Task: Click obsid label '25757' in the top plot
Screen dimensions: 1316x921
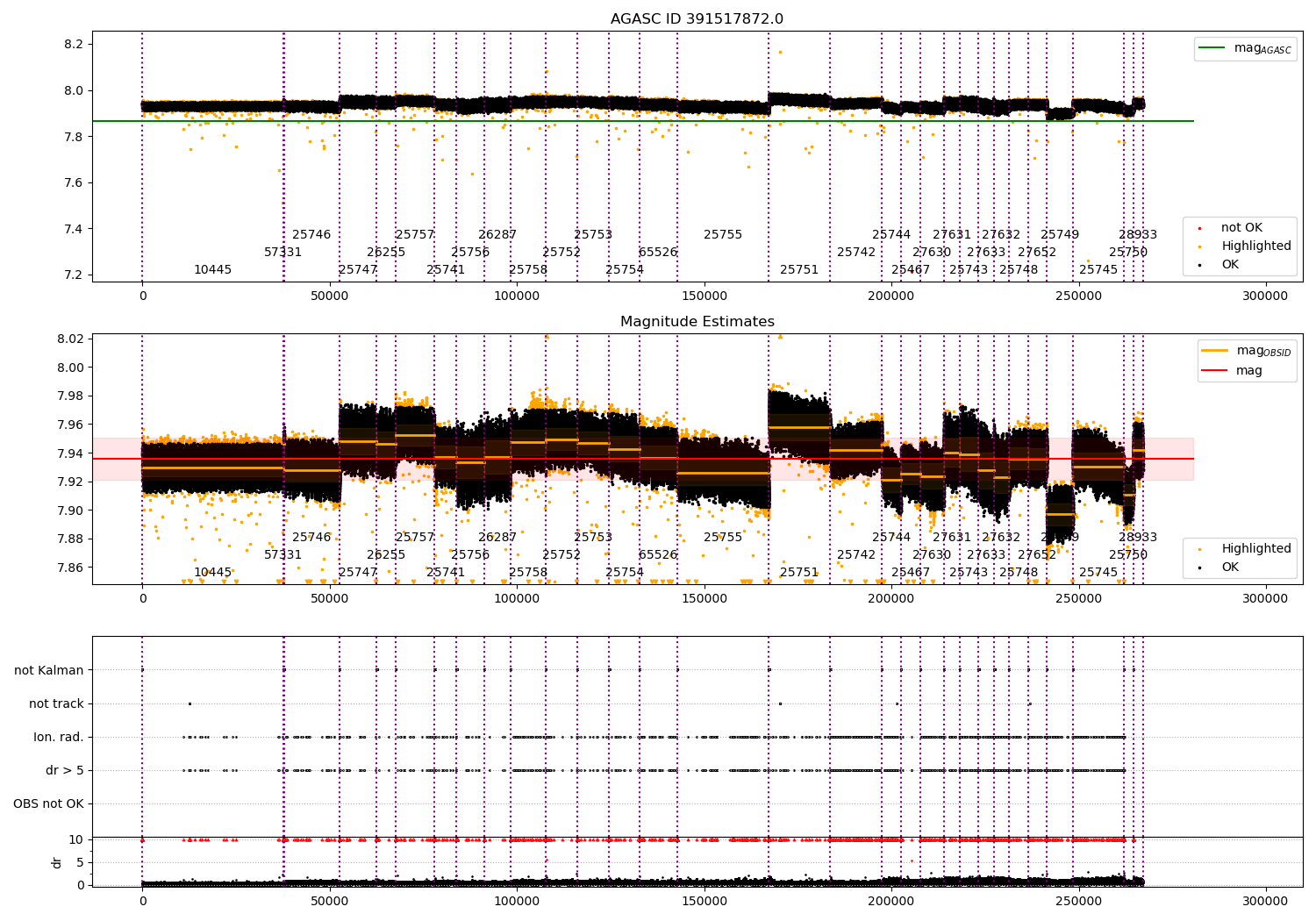Action: (x=415, y=235)
